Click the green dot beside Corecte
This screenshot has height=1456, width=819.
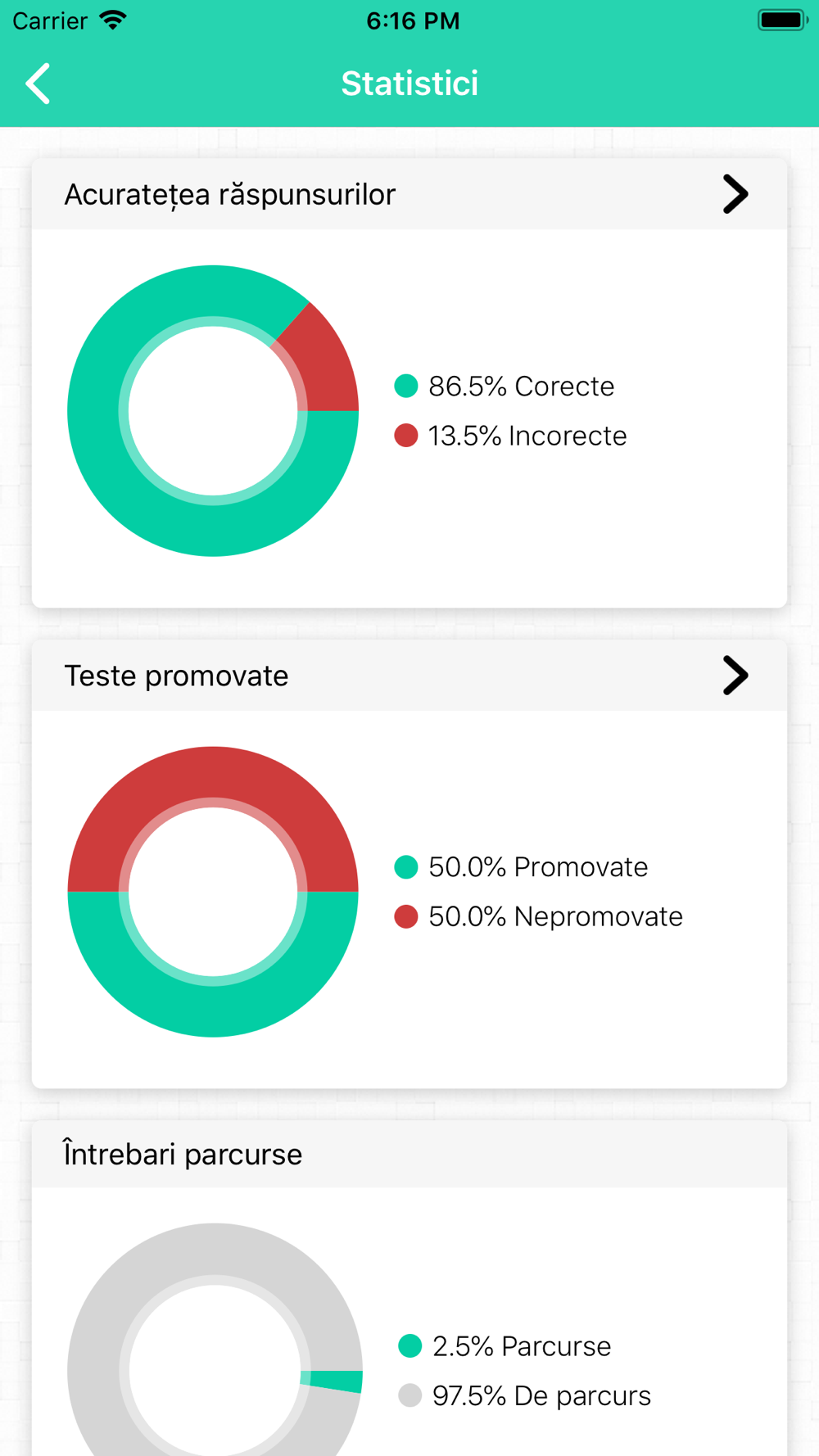tap(406, 386)
